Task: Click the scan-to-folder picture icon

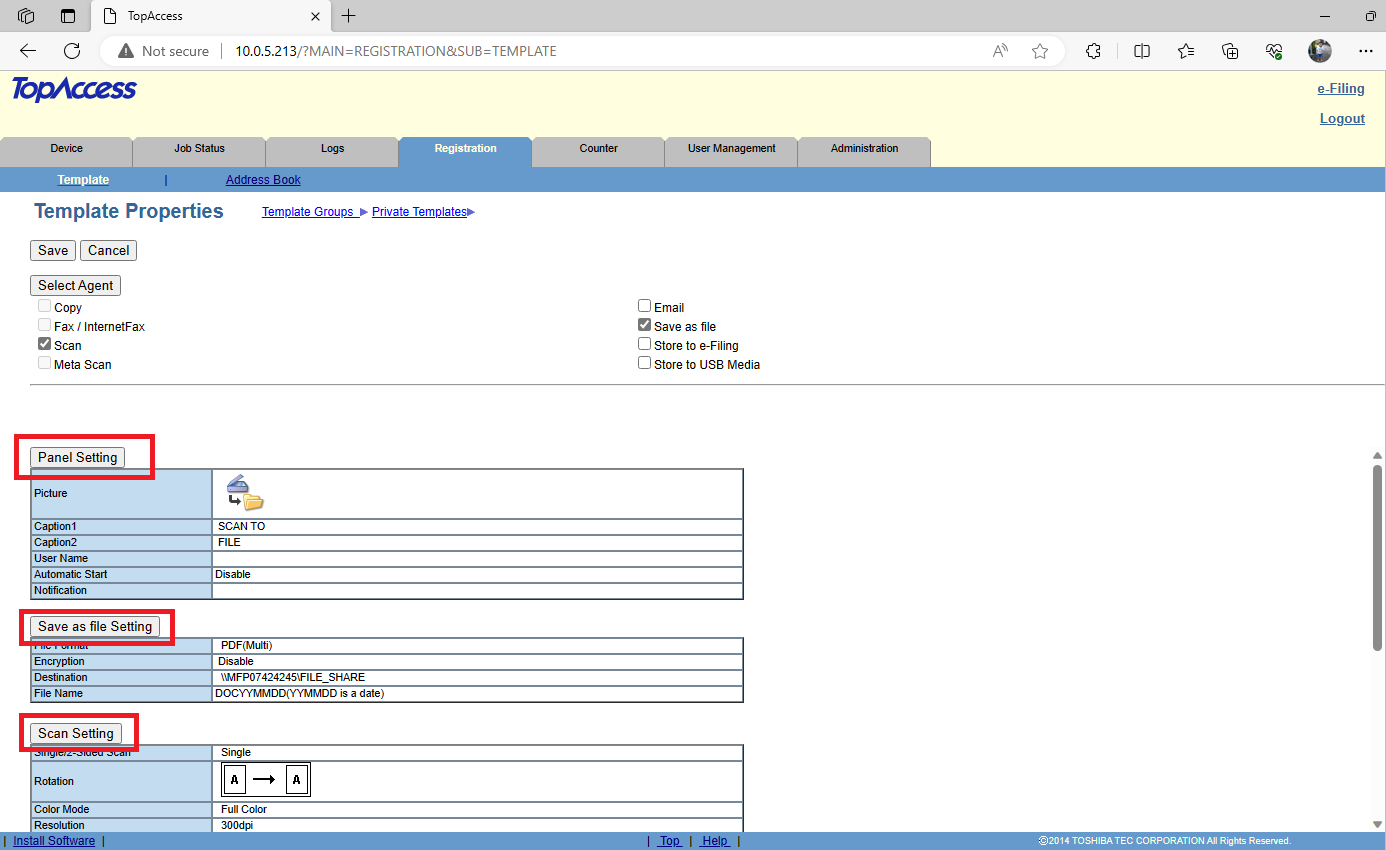Action: [245, 493]
